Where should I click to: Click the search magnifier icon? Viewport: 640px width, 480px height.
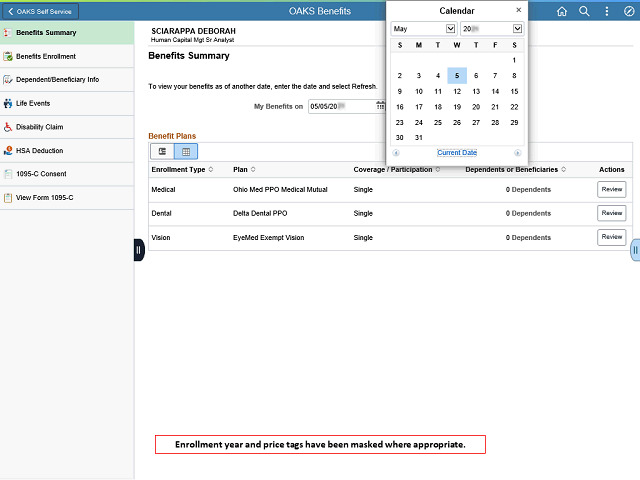tap(584, 11)
